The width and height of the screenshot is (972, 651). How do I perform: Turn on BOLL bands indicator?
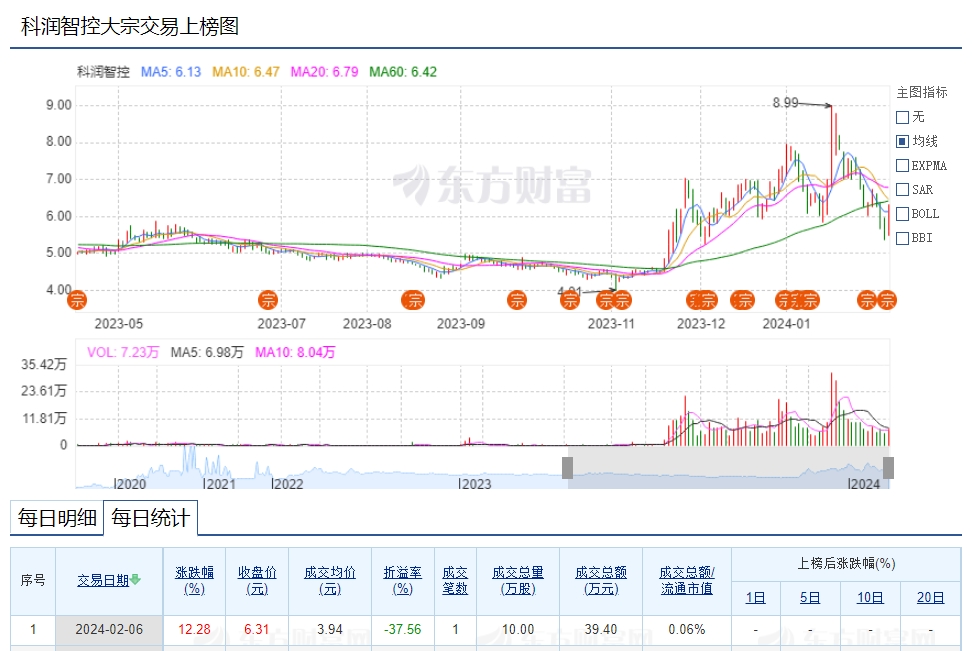[902, 213]
